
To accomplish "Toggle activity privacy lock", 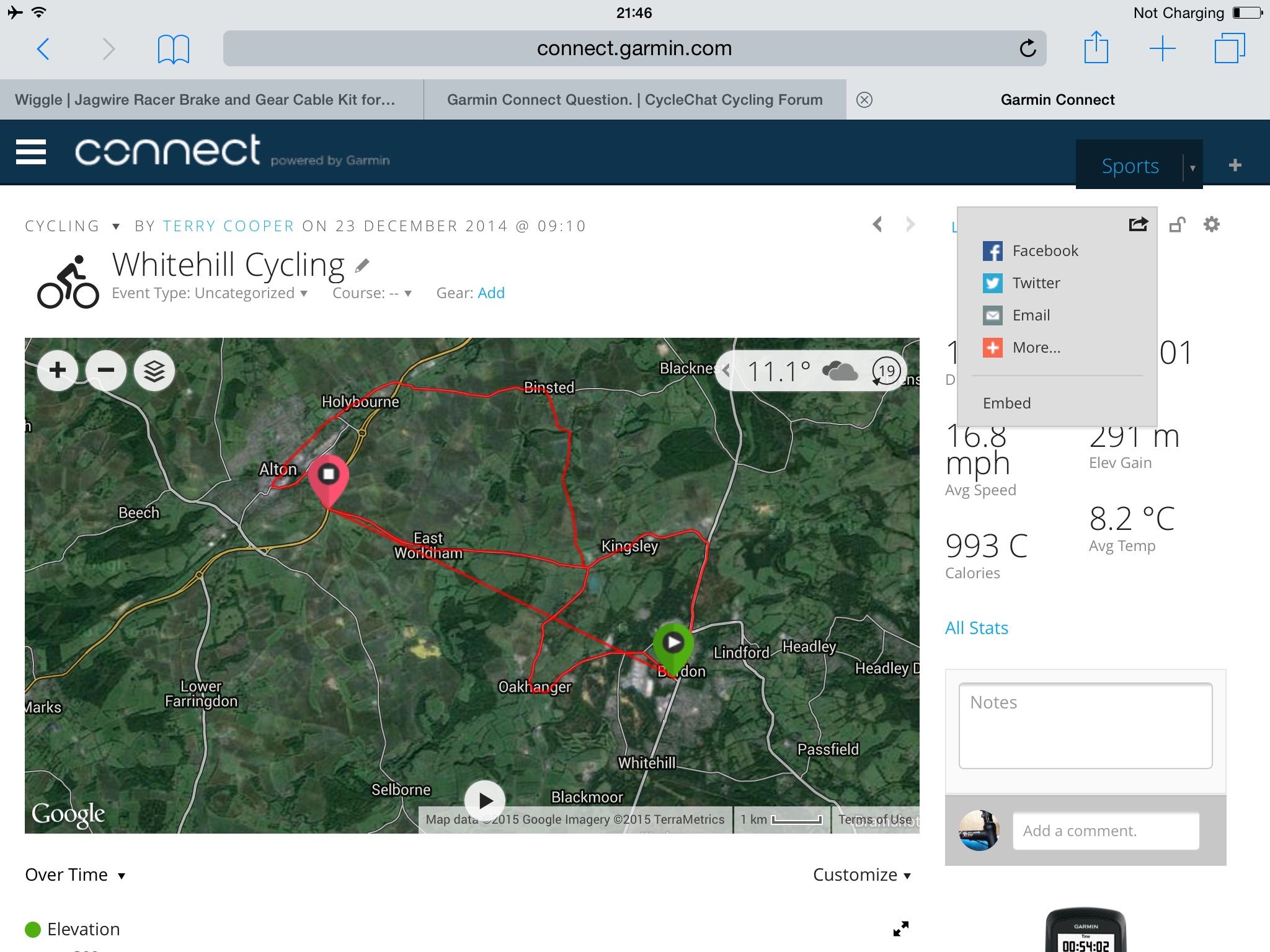I will (1177, 224).
